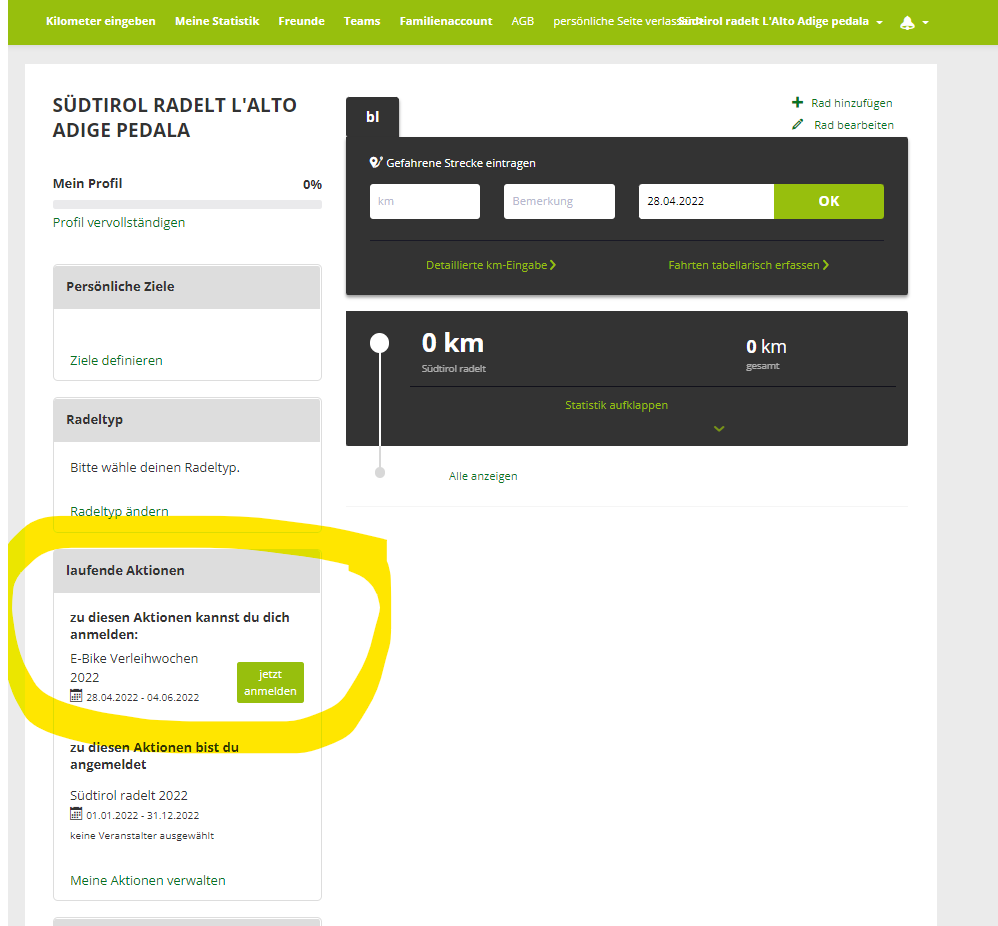Select the bl bike tab
998x926 pixels.
coord(372,117)
